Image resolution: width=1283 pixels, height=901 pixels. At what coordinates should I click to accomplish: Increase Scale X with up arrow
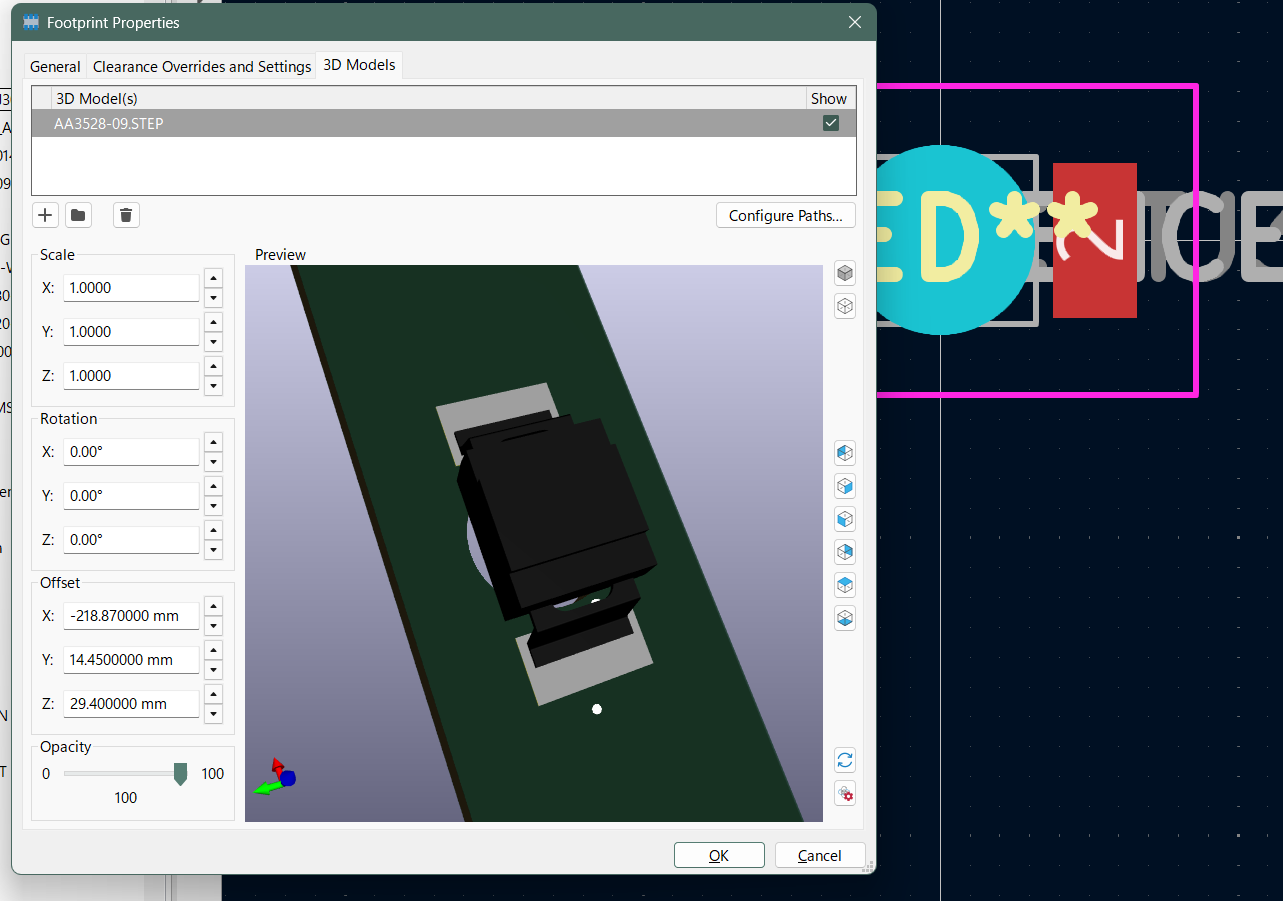213,278
